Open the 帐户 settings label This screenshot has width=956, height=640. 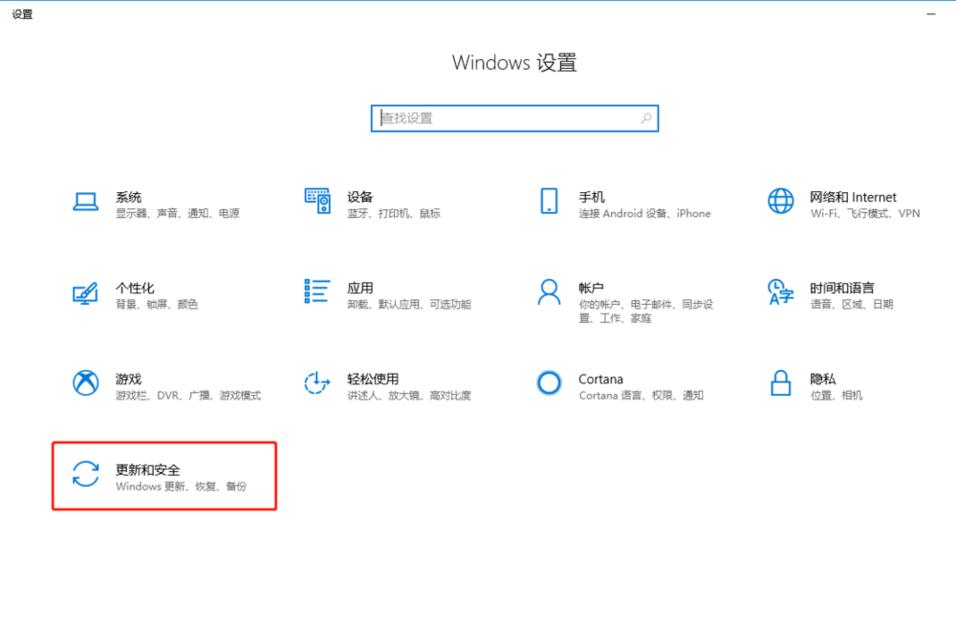[591, 288]
